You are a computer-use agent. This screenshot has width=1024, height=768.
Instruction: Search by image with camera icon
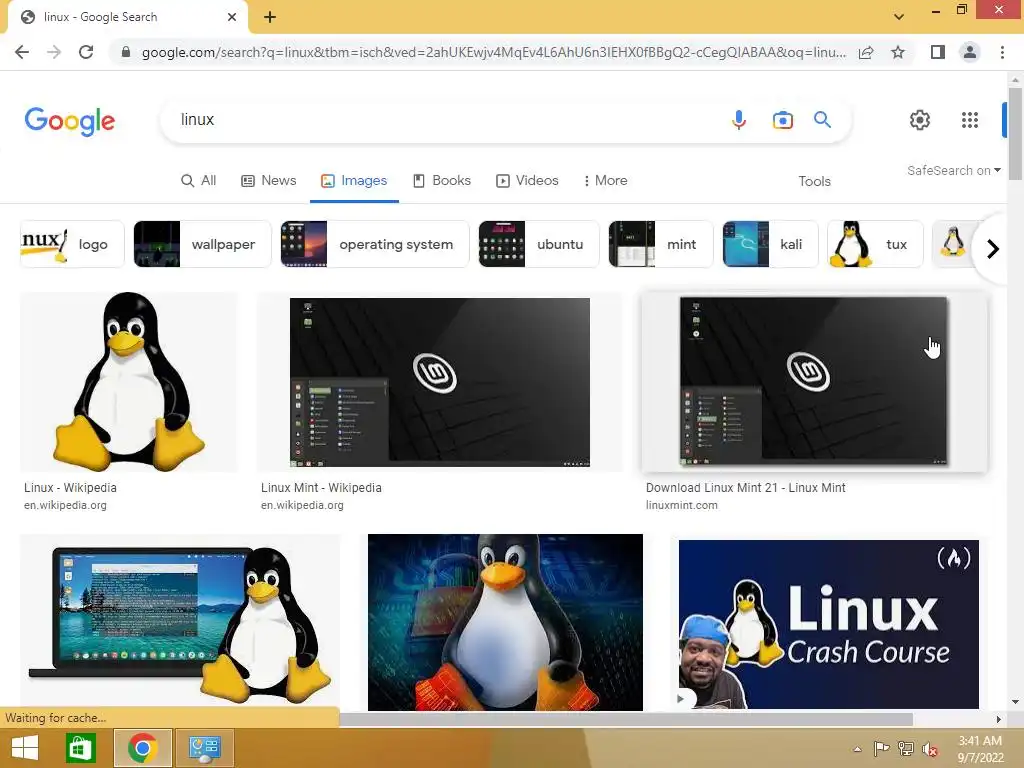point(782,120)
